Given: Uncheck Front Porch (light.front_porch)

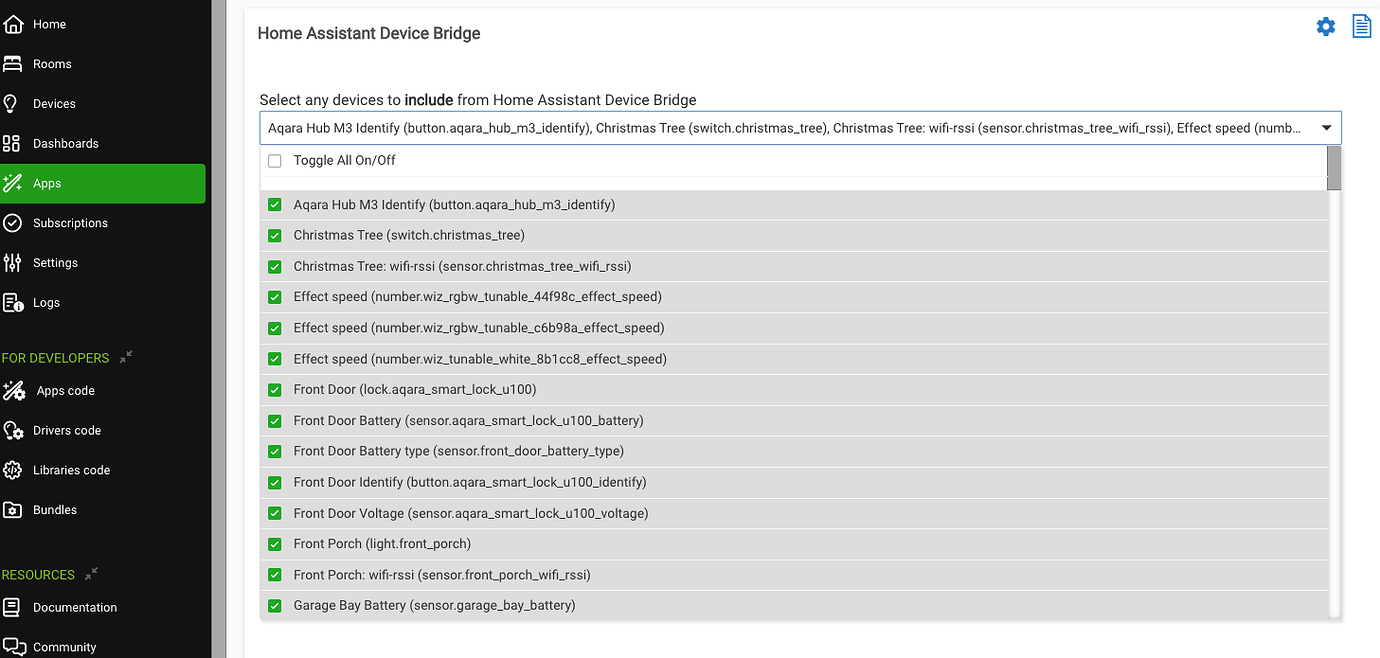Looking at the screenshot, I should [x=275, y=543].
